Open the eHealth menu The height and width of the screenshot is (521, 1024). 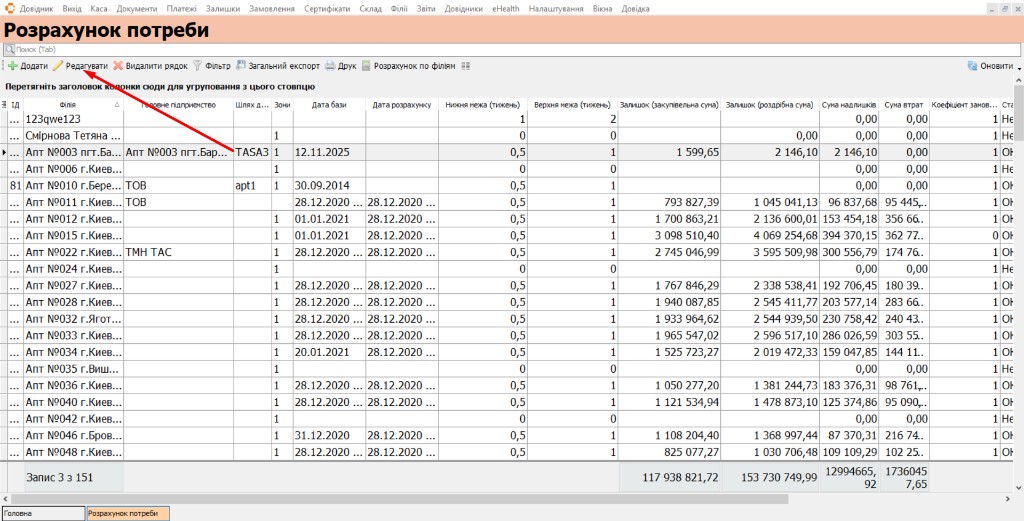coord(506,9)
